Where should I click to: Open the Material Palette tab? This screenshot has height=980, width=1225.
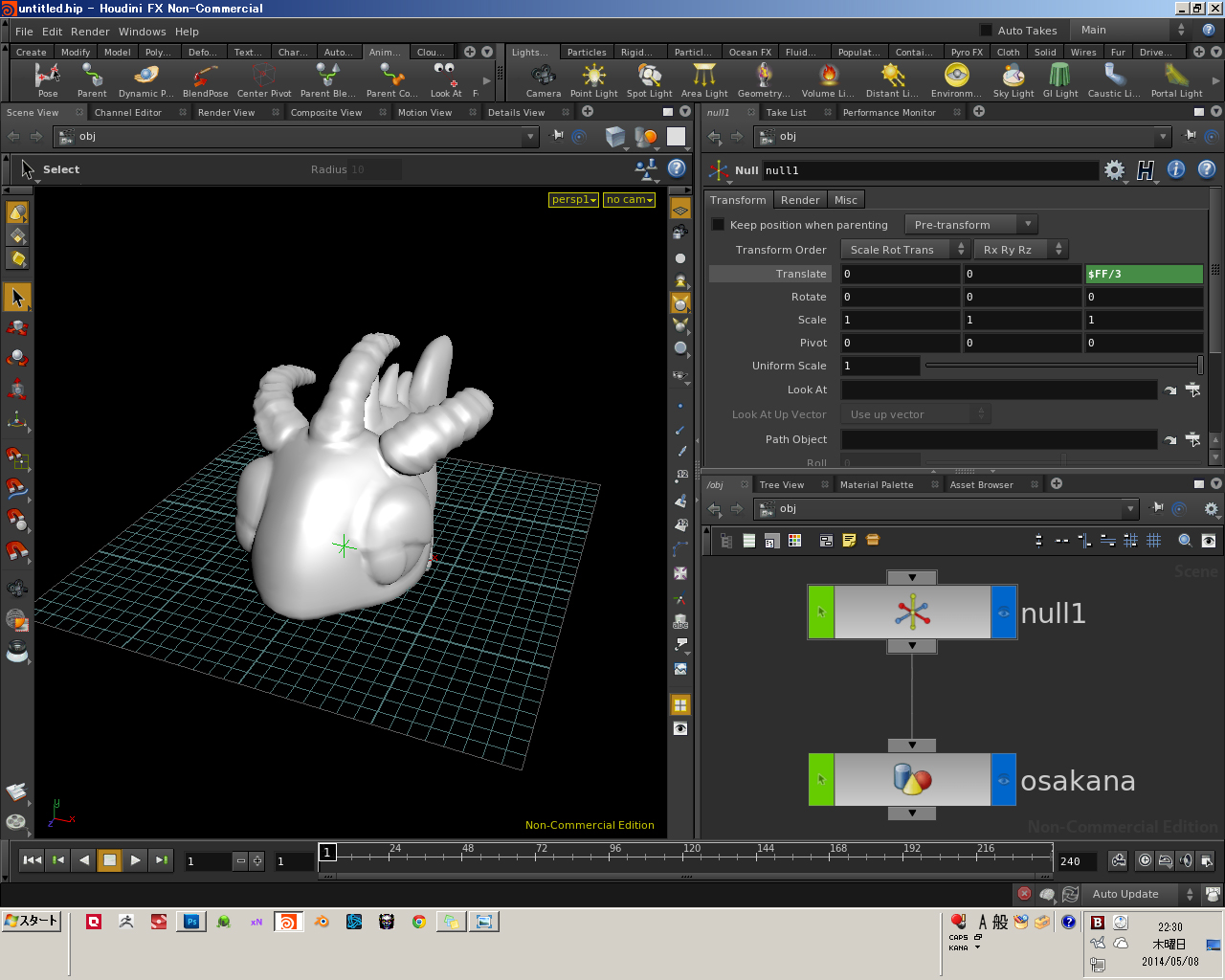(x=876, y=484)
